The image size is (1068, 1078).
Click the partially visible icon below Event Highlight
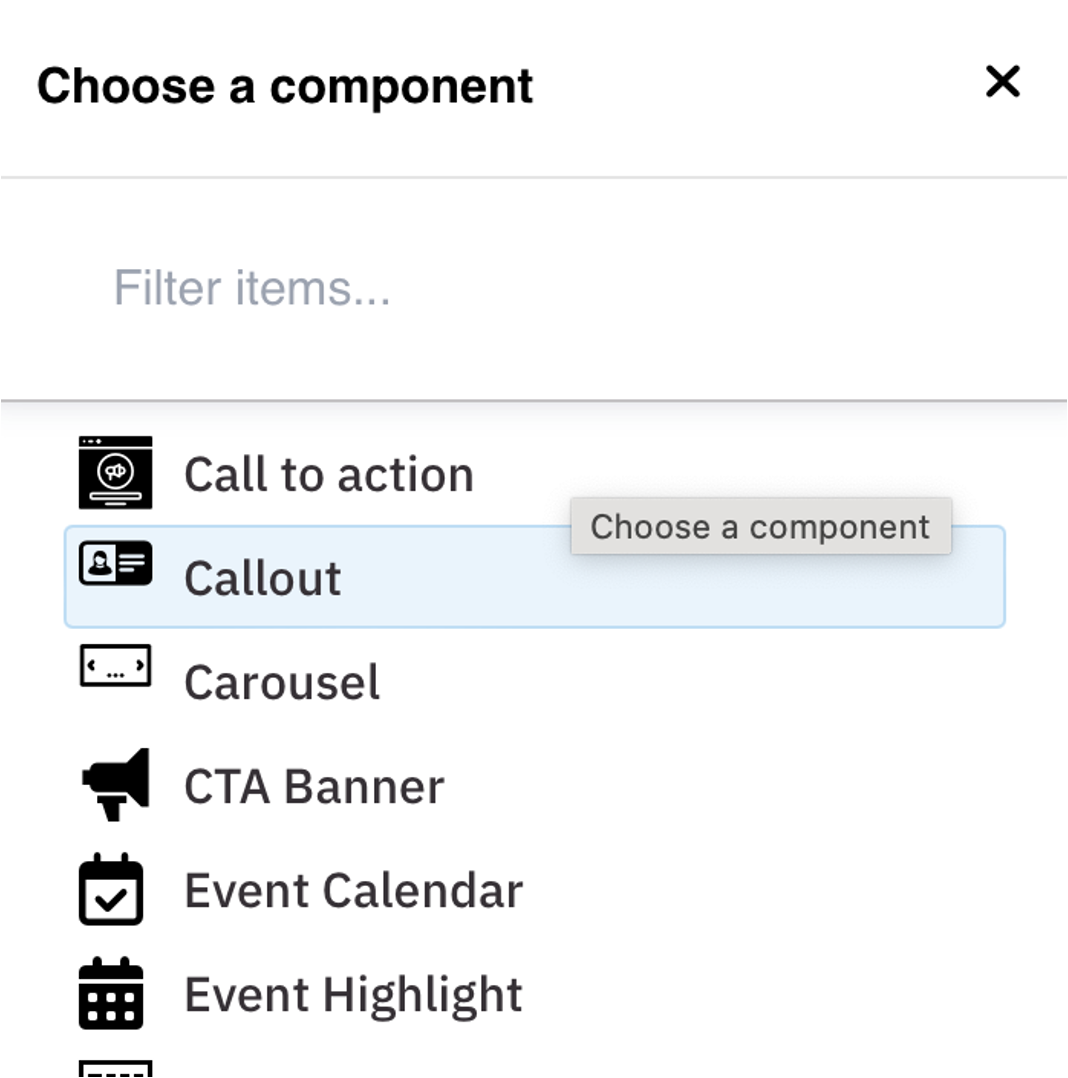pos(115,1068)
